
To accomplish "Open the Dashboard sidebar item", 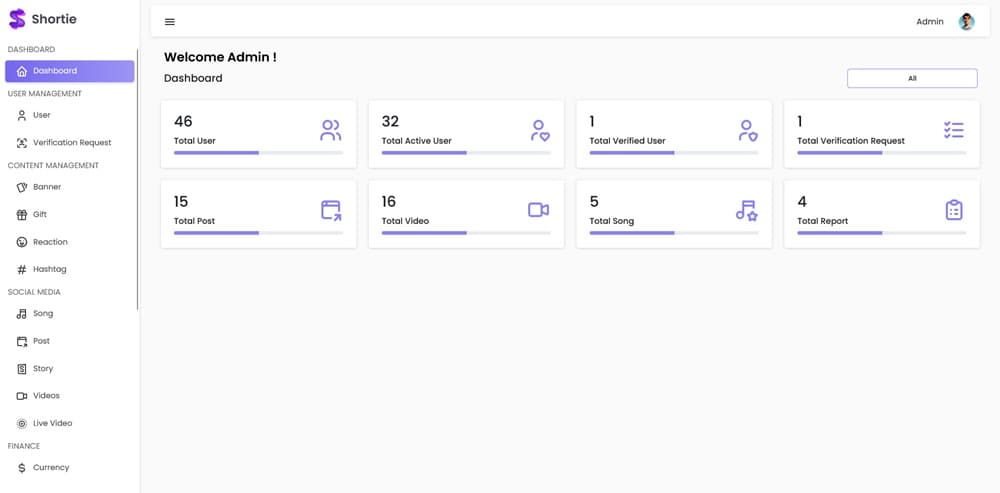I will (x=69, y=71).
